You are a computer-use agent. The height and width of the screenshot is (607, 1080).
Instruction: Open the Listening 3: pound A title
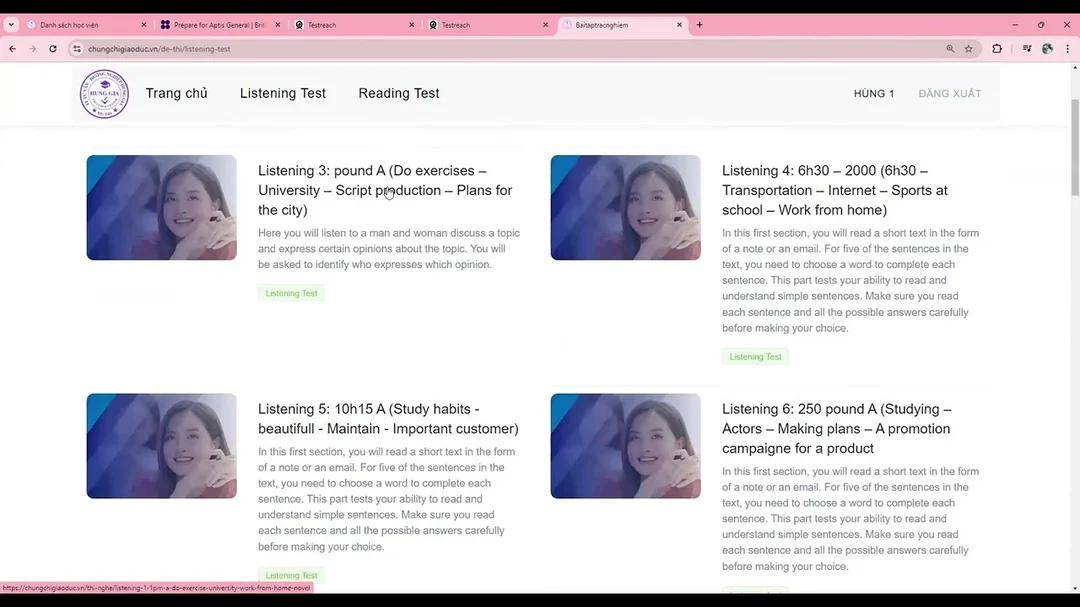[387, 190]
